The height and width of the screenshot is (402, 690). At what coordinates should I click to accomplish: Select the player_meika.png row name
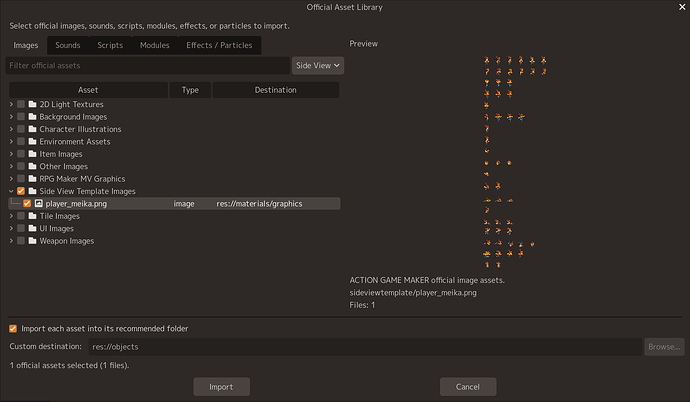click(x=76, y=204)
